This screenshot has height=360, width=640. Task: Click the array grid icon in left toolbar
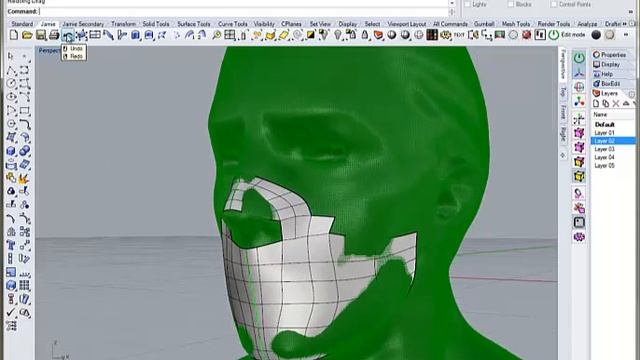(x=24, y=285)
